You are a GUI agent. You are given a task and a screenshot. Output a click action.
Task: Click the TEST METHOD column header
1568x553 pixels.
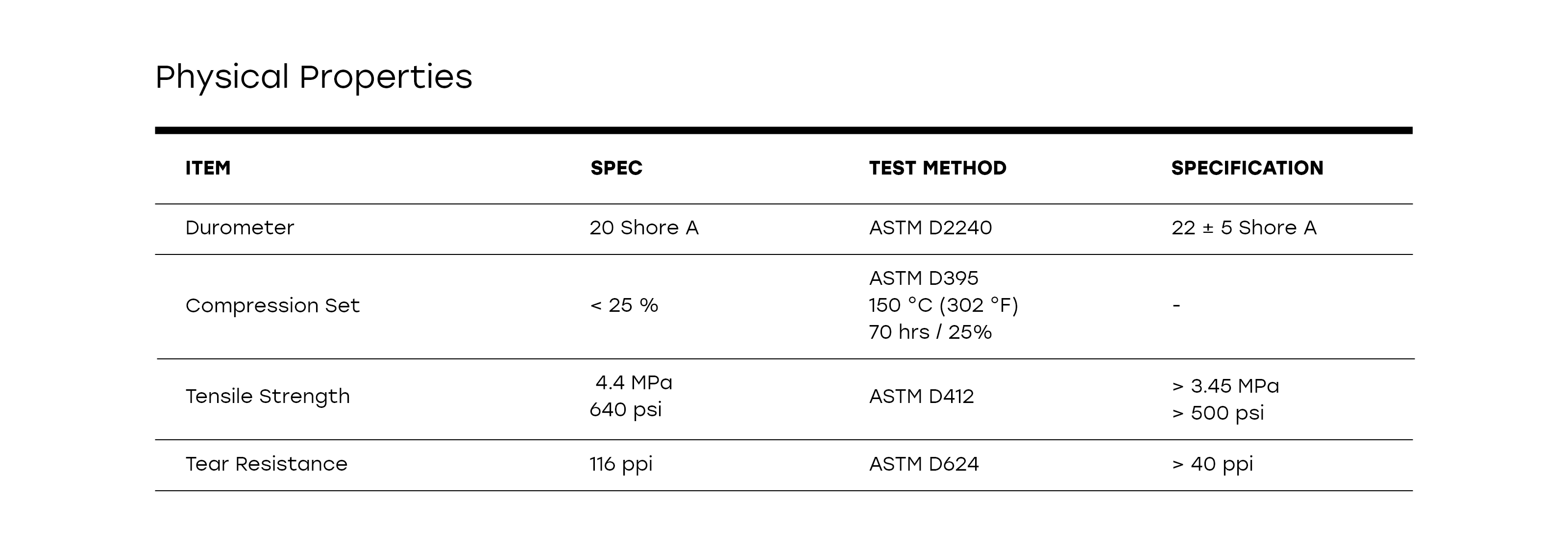(937, 168)
